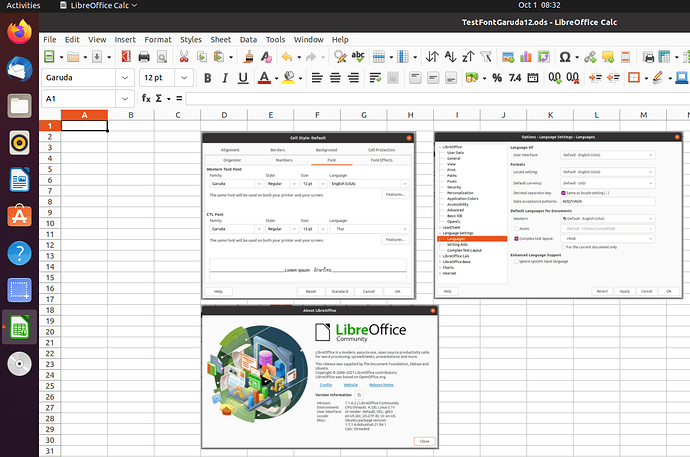The height and width of the screenshot is (457, 690).
Task: Open the Undo history dropdown arrow
Action: [299, 57]
